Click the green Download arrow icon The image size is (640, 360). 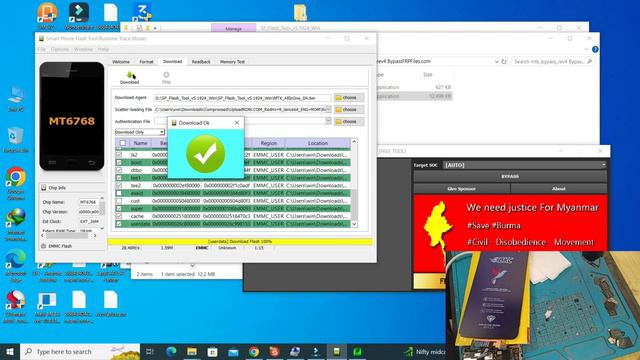pyautogui.click(x=130, y=75)
